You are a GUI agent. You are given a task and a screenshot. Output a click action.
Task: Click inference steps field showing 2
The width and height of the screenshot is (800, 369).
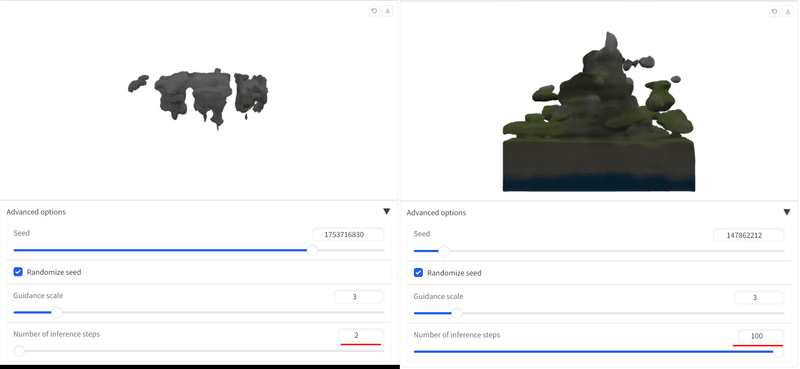[361, 335]
